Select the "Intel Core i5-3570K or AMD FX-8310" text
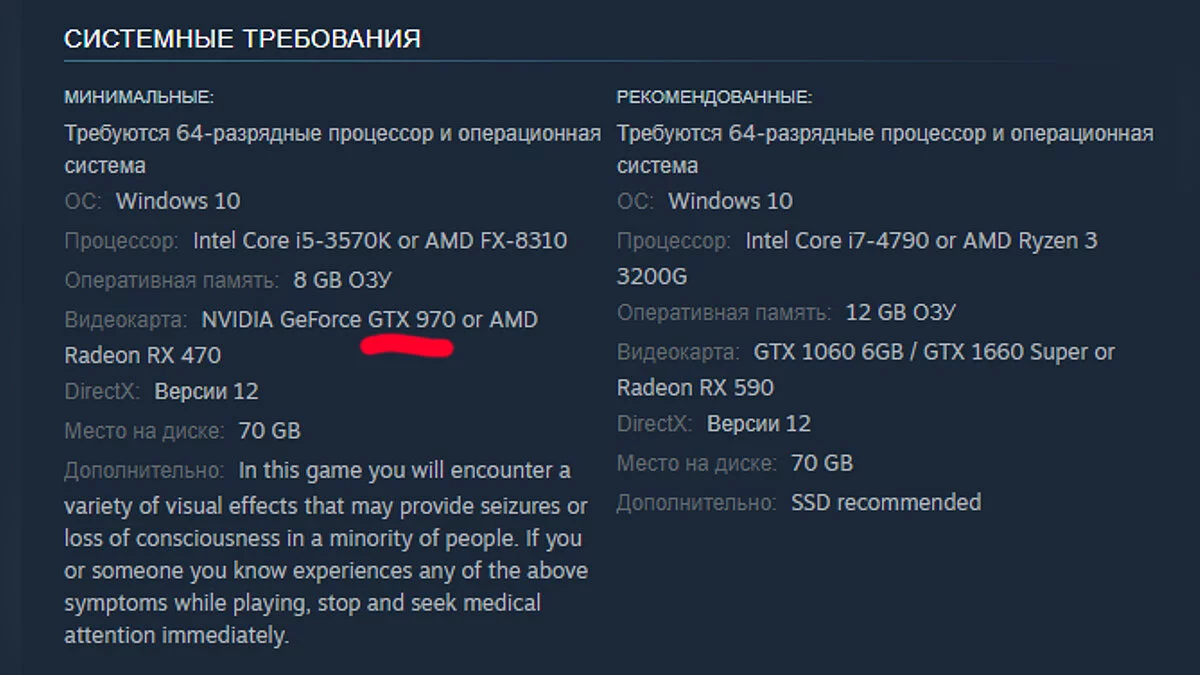 pyautogui.click(x=380, y=241)
